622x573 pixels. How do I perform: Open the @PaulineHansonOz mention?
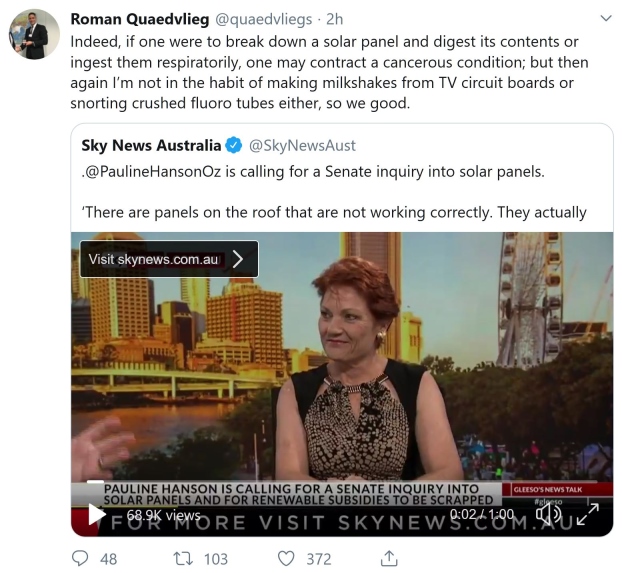pyautogui.click(x=153, y=172)
